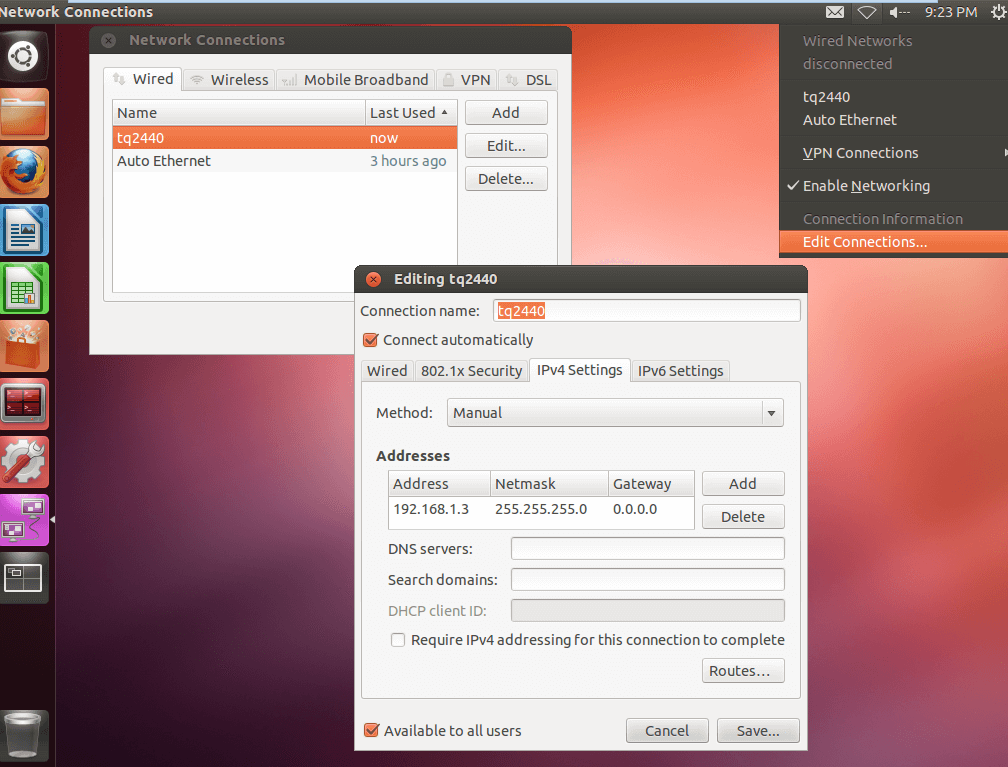Screen dimensions: 1008x767
Task: Uncheck Available to all users
Action: click(x=371, y=731)
